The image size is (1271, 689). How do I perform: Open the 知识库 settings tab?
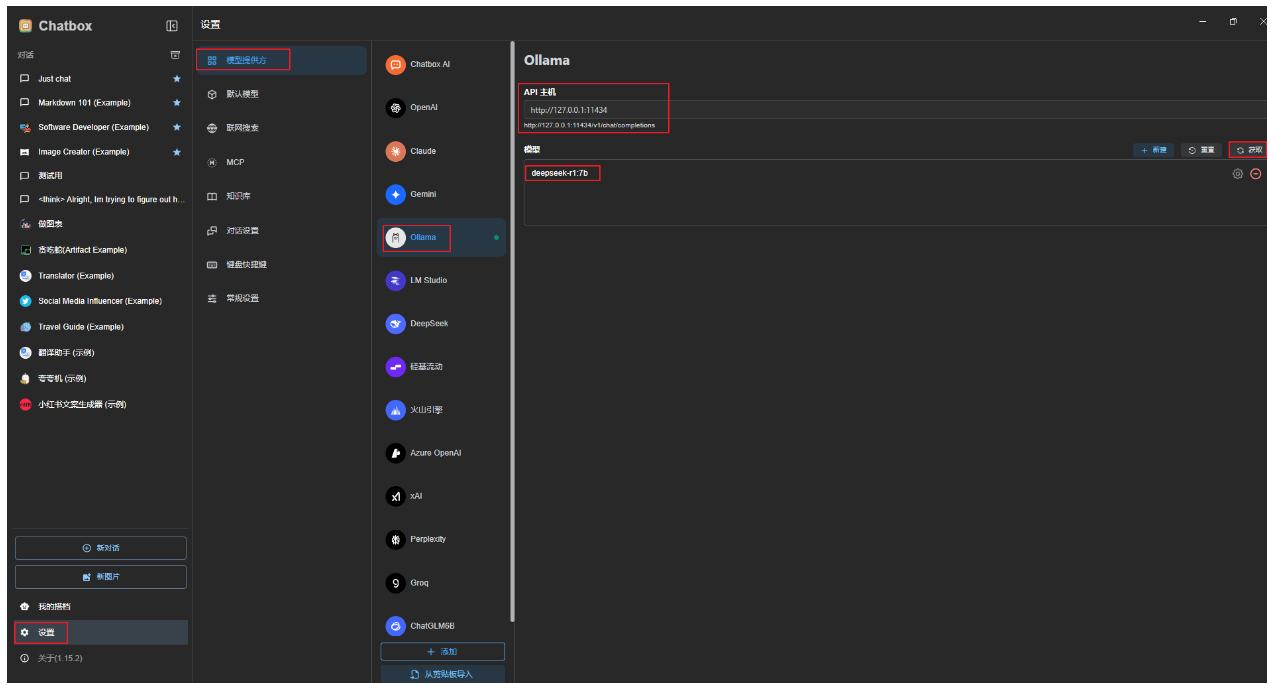(282, 196)
